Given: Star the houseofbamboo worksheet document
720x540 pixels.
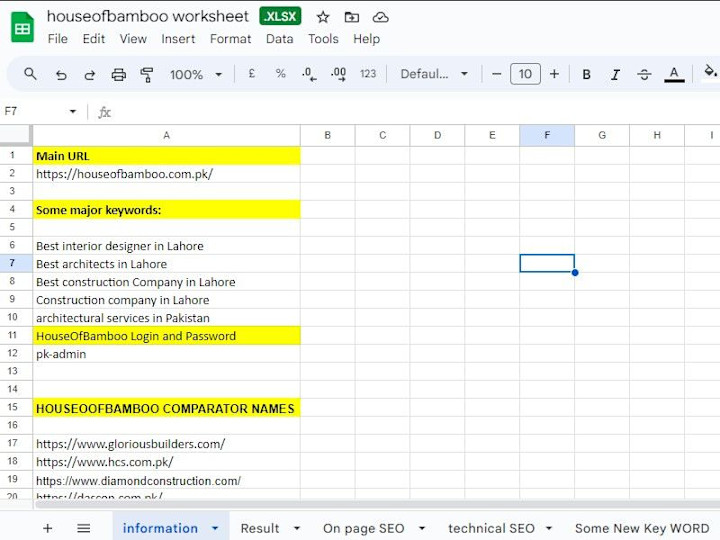Looking at the screenshot, I should 323,17.
